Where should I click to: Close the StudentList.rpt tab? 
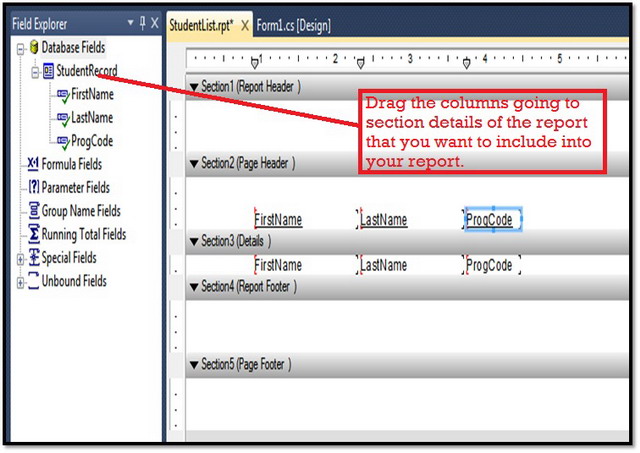(x=244, y=26)
